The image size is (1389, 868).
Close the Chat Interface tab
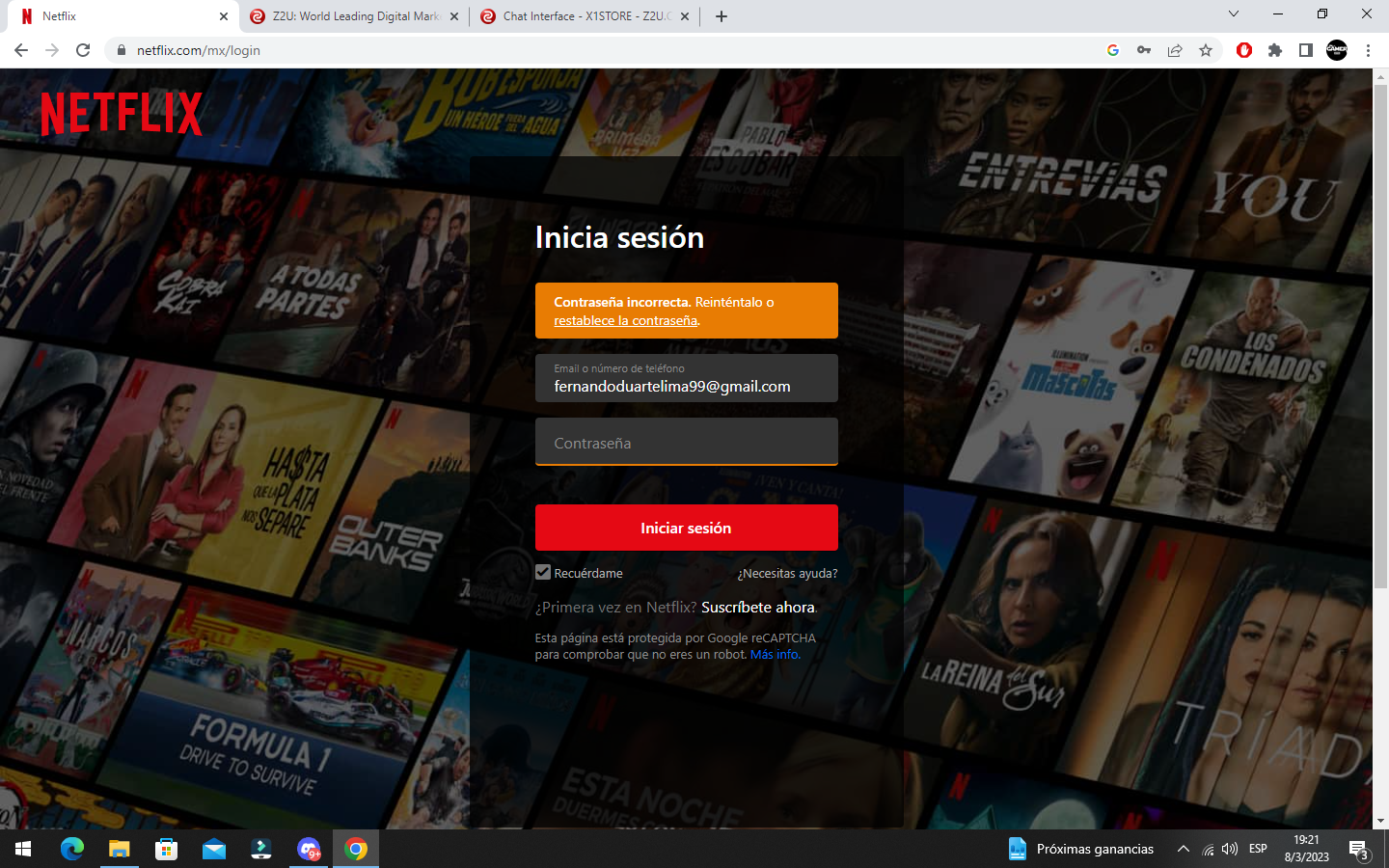point(685,16)
